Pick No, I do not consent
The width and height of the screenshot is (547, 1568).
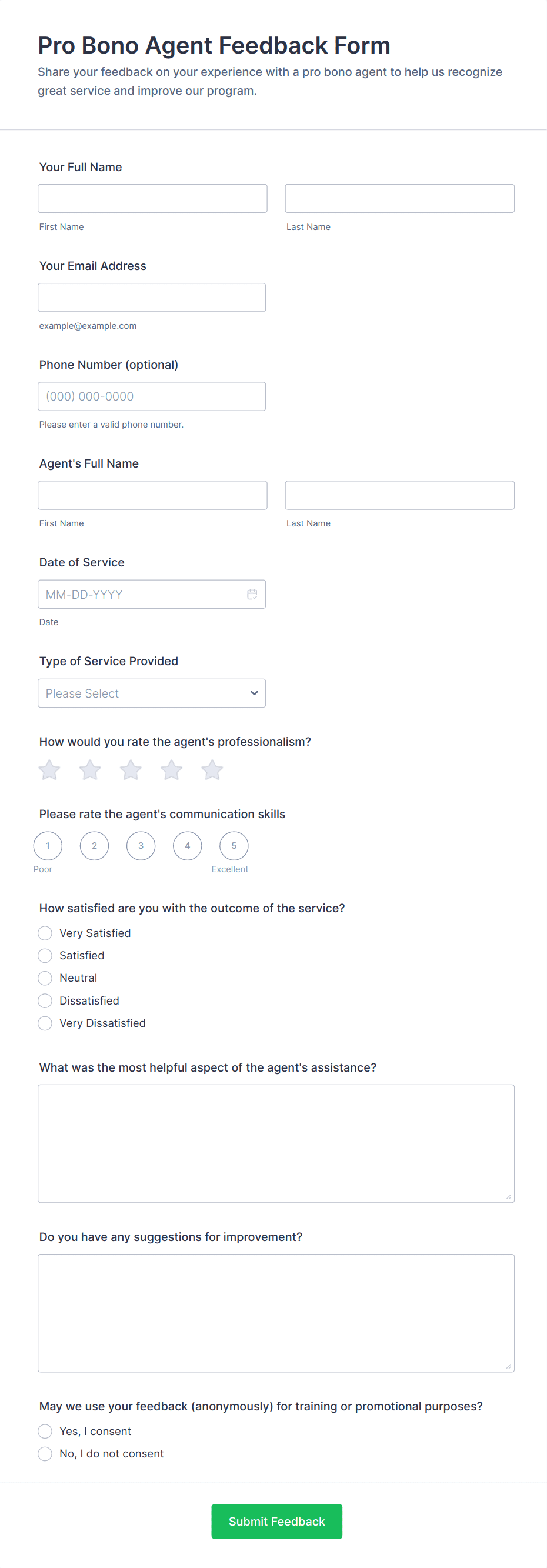point(45,1453)
